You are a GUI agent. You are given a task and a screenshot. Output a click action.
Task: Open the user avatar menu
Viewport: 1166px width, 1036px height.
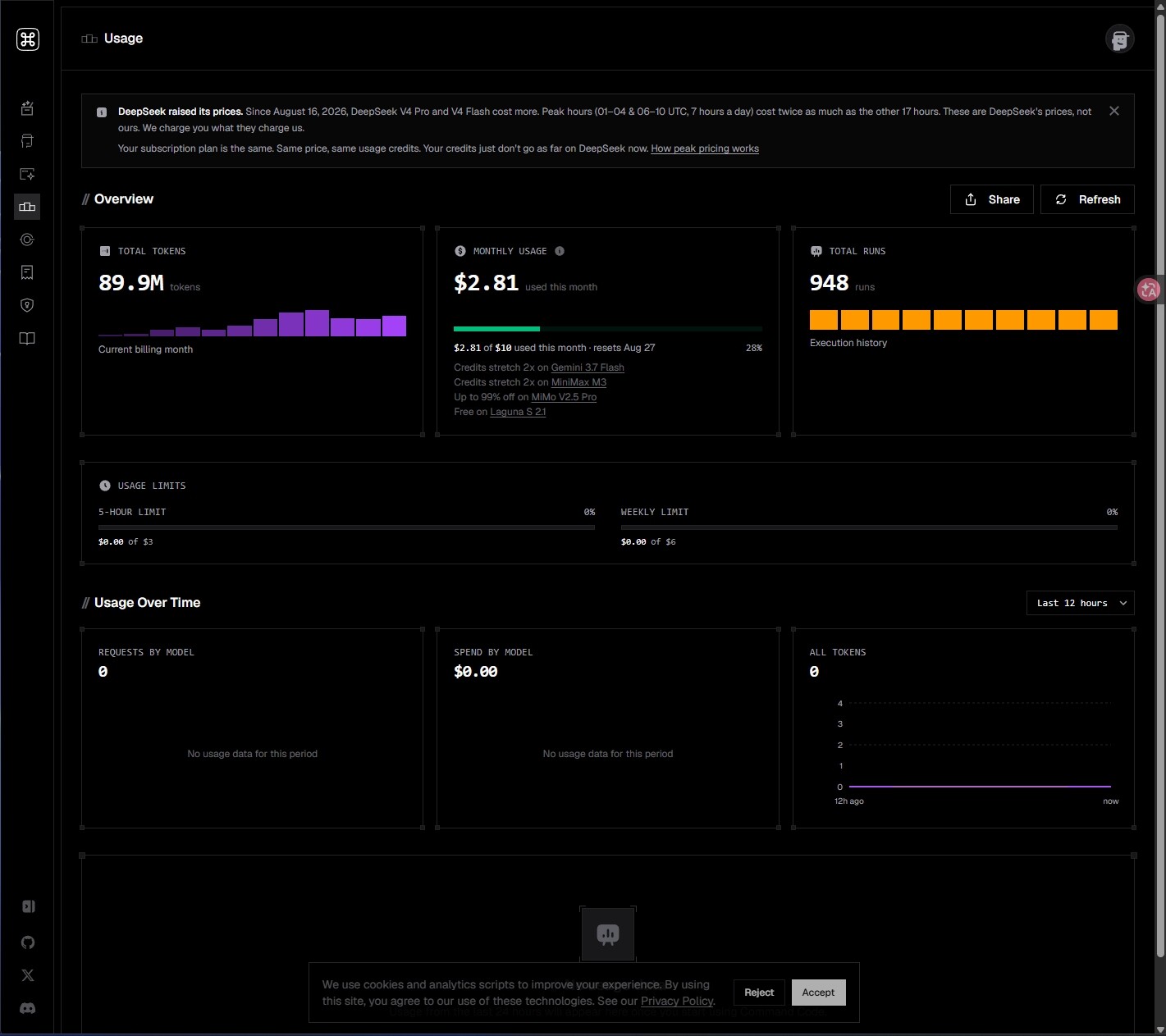(1119, 39)
